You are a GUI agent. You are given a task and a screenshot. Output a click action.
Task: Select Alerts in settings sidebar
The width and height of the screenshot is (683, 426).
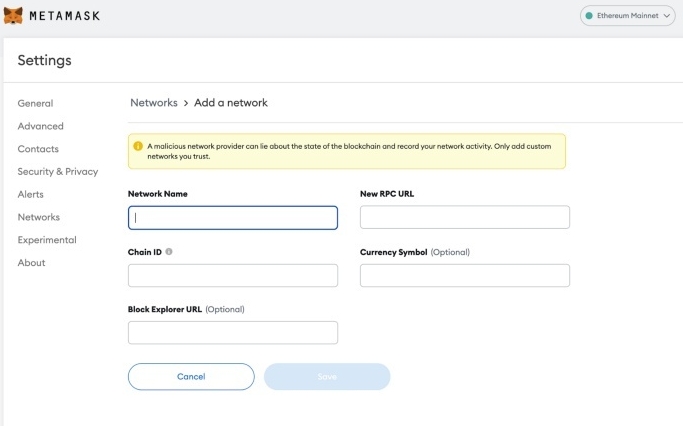31,194
